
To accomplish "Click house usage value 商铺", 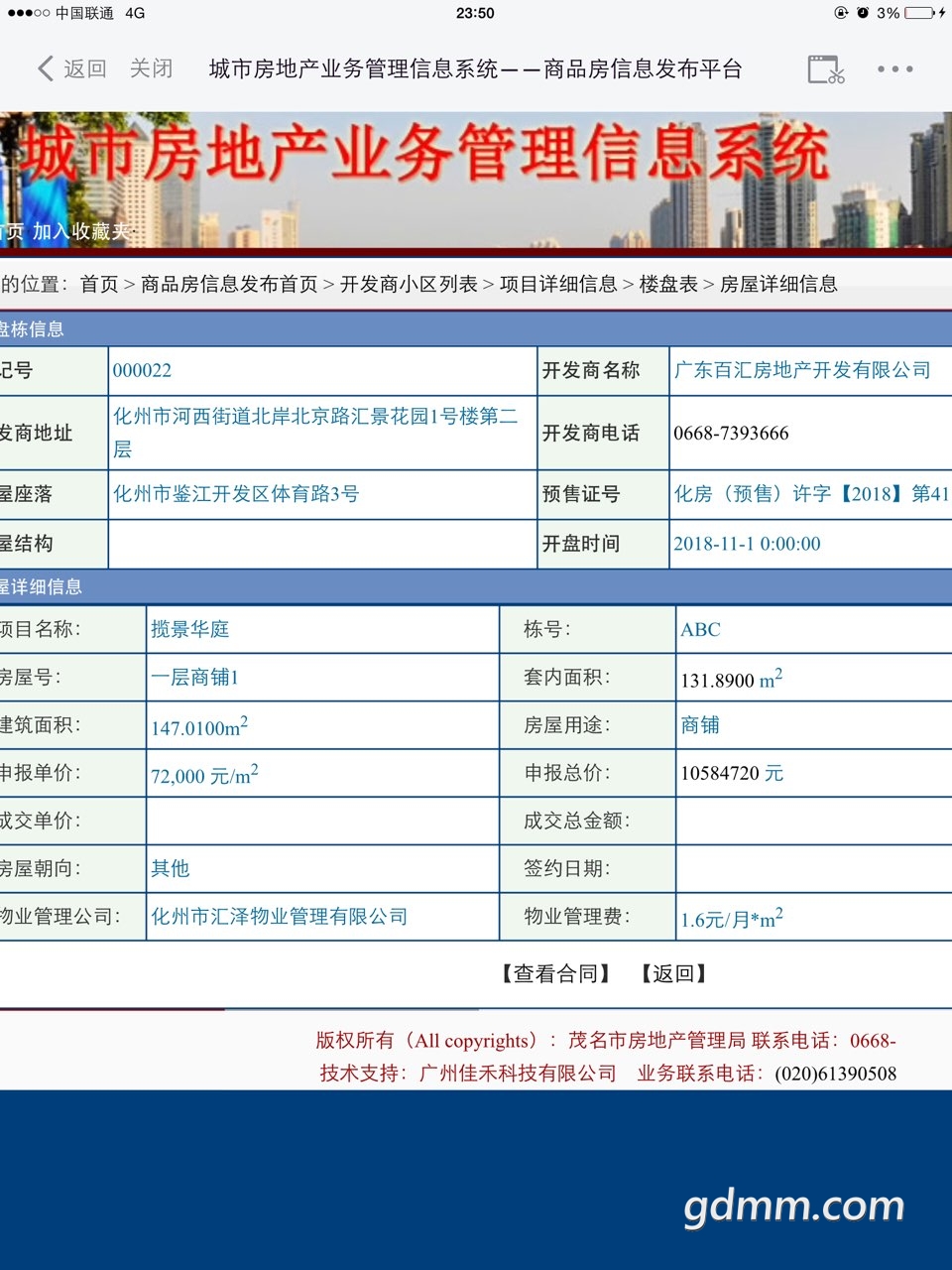I will [x=700, y=725].
